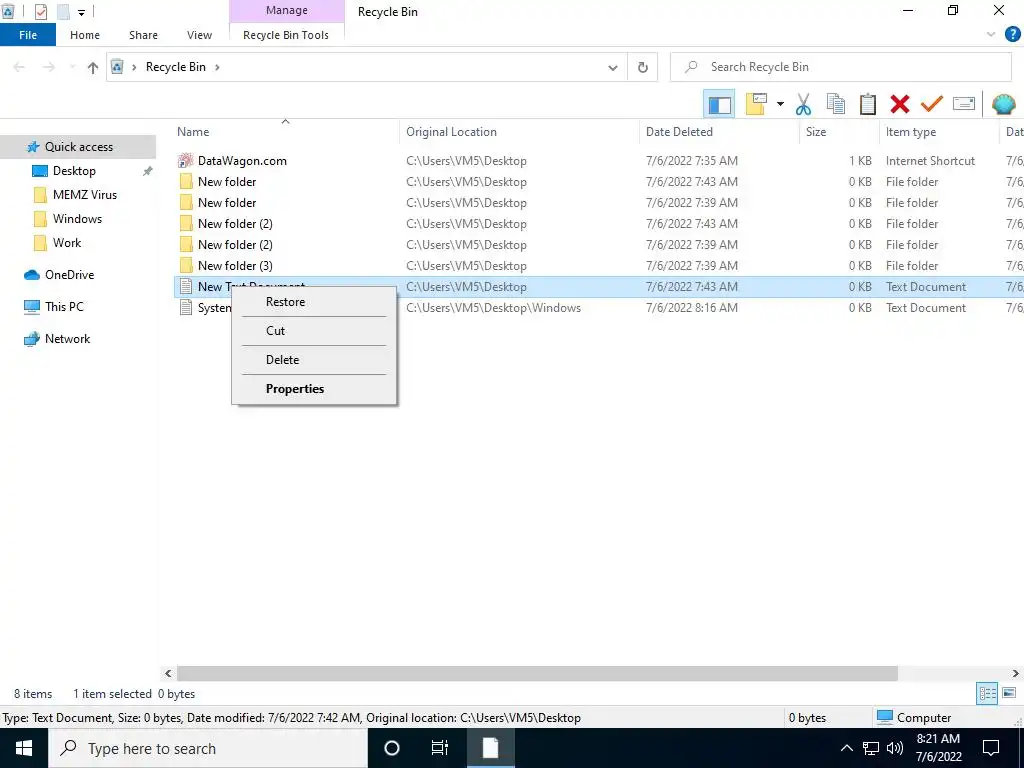Select Quick access in navigation pane
The width and height of the screenshot is (1024, 768).
click(78, 147)
